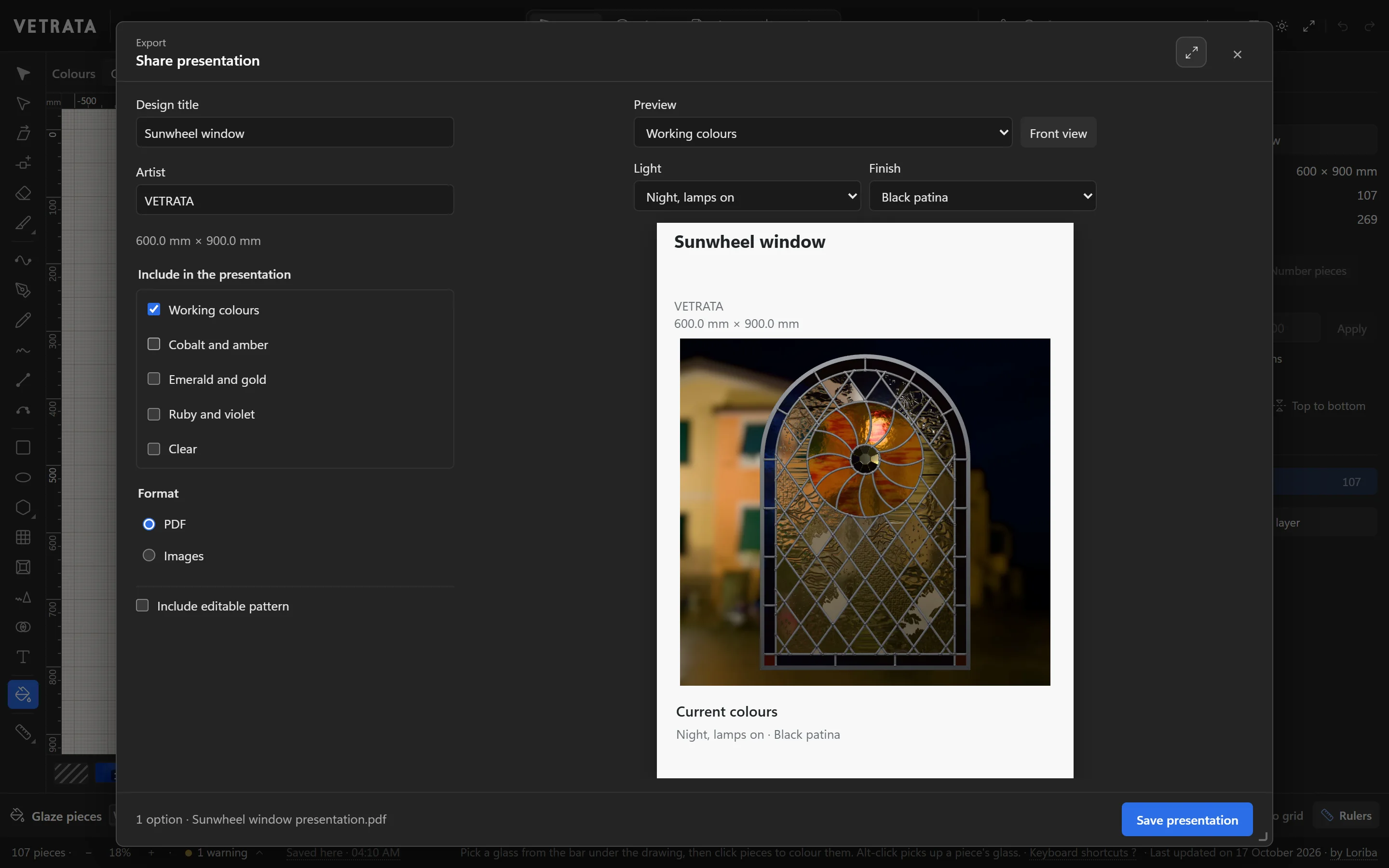Image resolution: width=1389 pixels, height=868 pixels.
Task: Select the Rectangle shape tool
Action: pyautogui.click(x=23, y=447)
